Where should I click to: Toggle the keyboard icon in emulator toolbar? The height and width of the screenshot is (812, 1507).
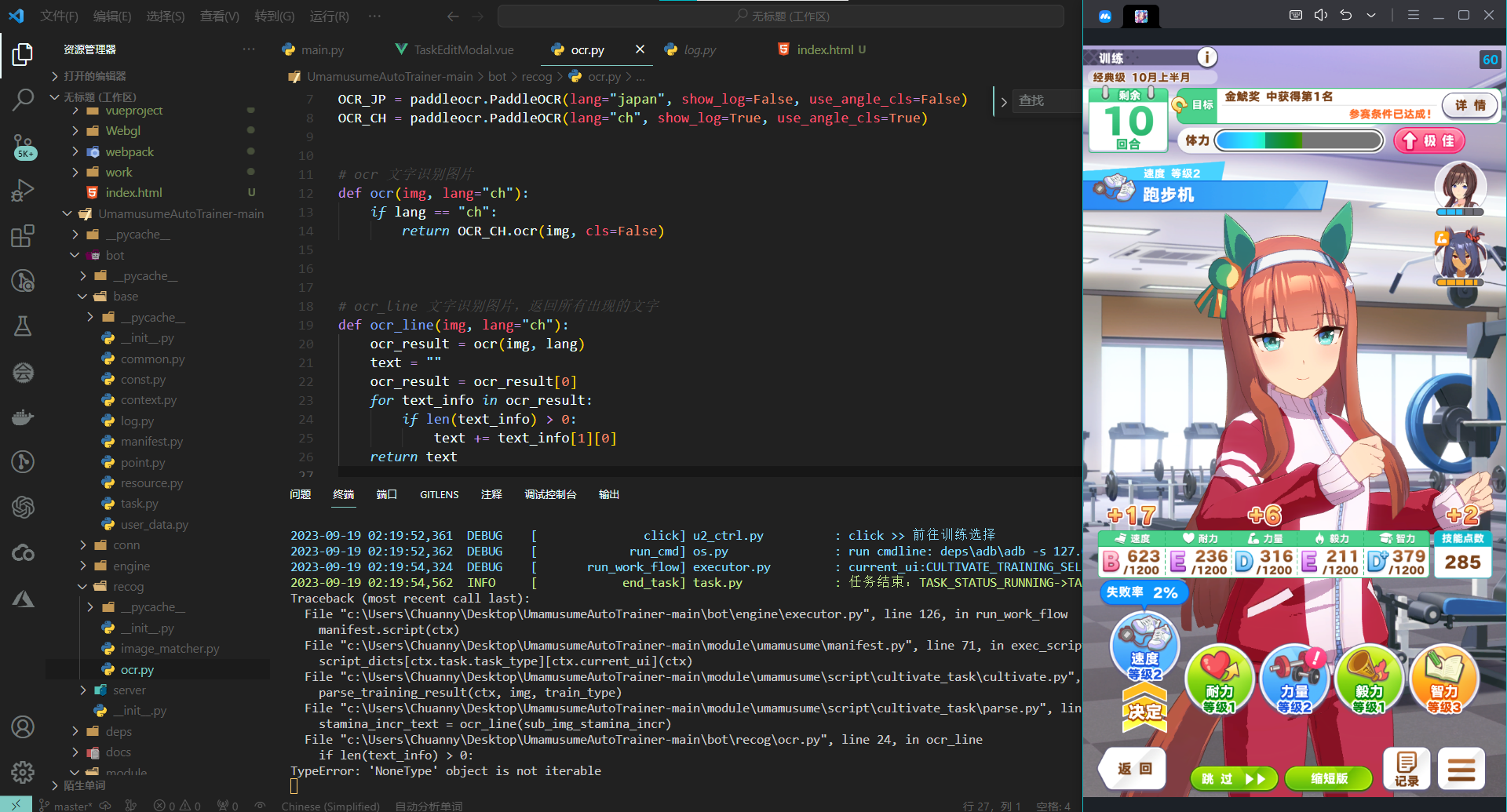(x=1295, y=15)
